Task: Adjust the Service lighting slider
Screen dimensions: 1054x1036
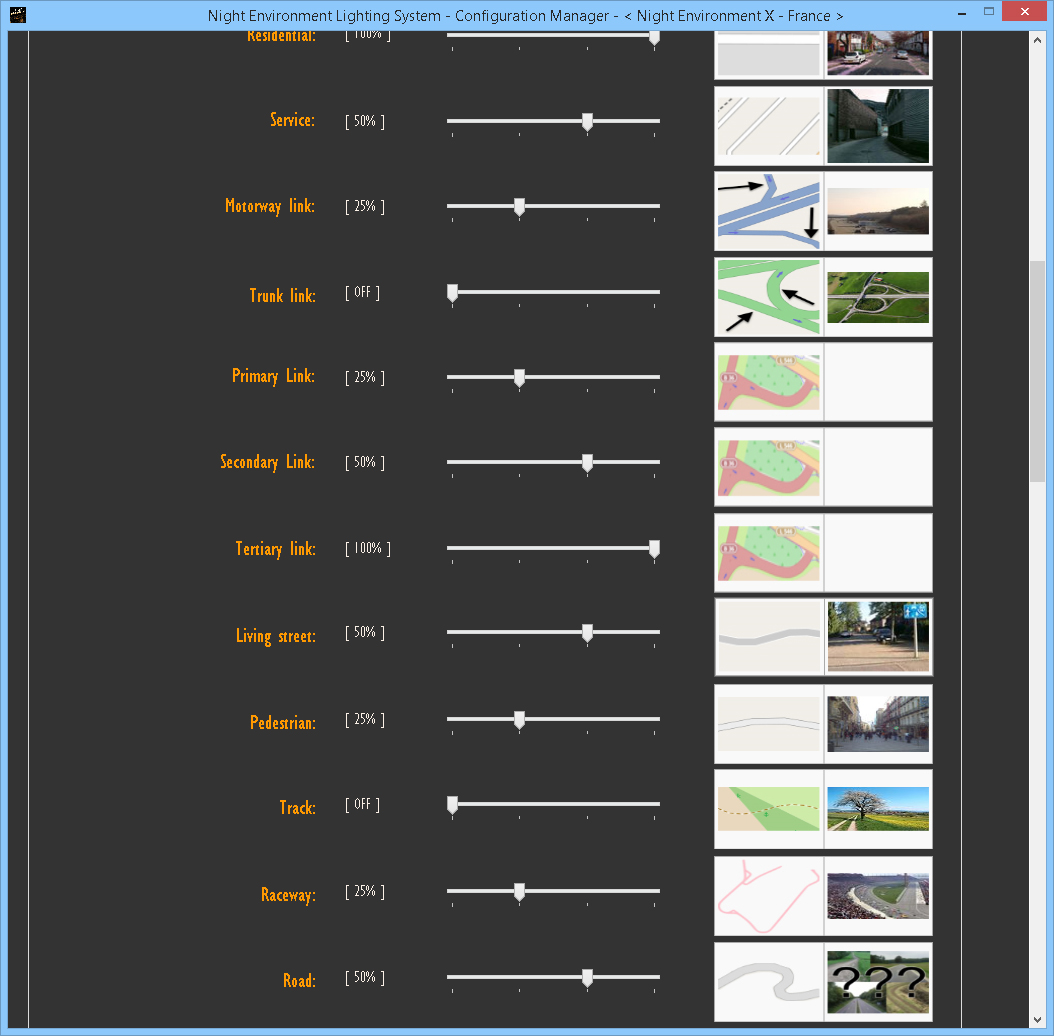Action: point(553,122)
